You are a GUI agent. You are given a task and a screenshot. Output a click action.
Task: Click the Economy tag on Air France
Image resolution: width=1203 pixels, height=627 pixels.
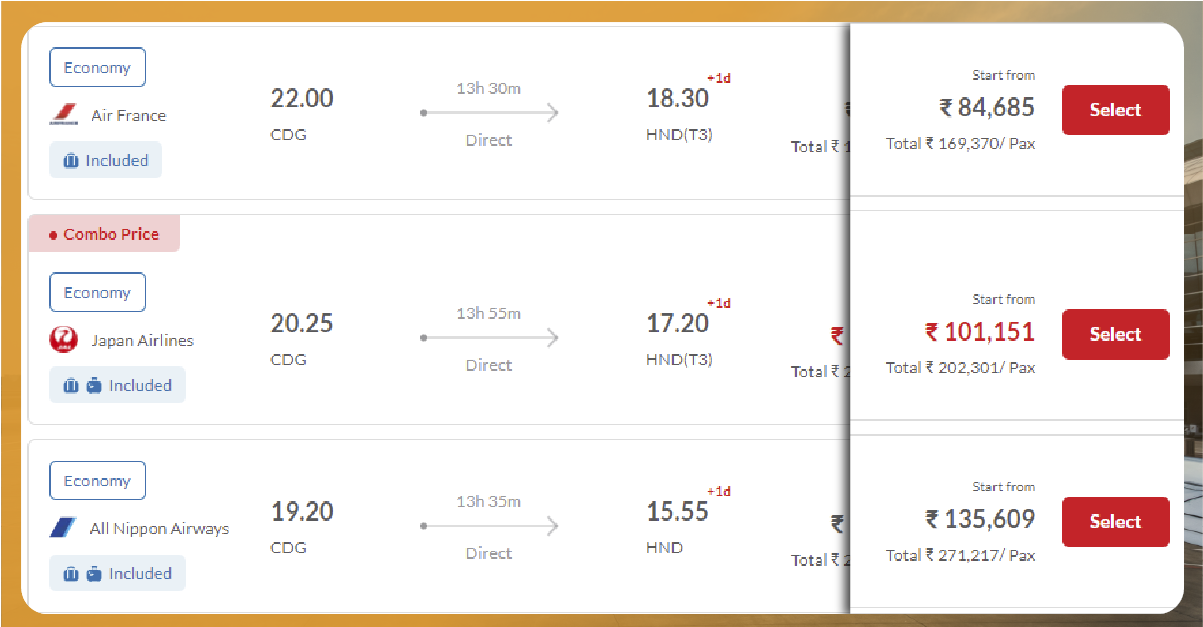point(97,68)
